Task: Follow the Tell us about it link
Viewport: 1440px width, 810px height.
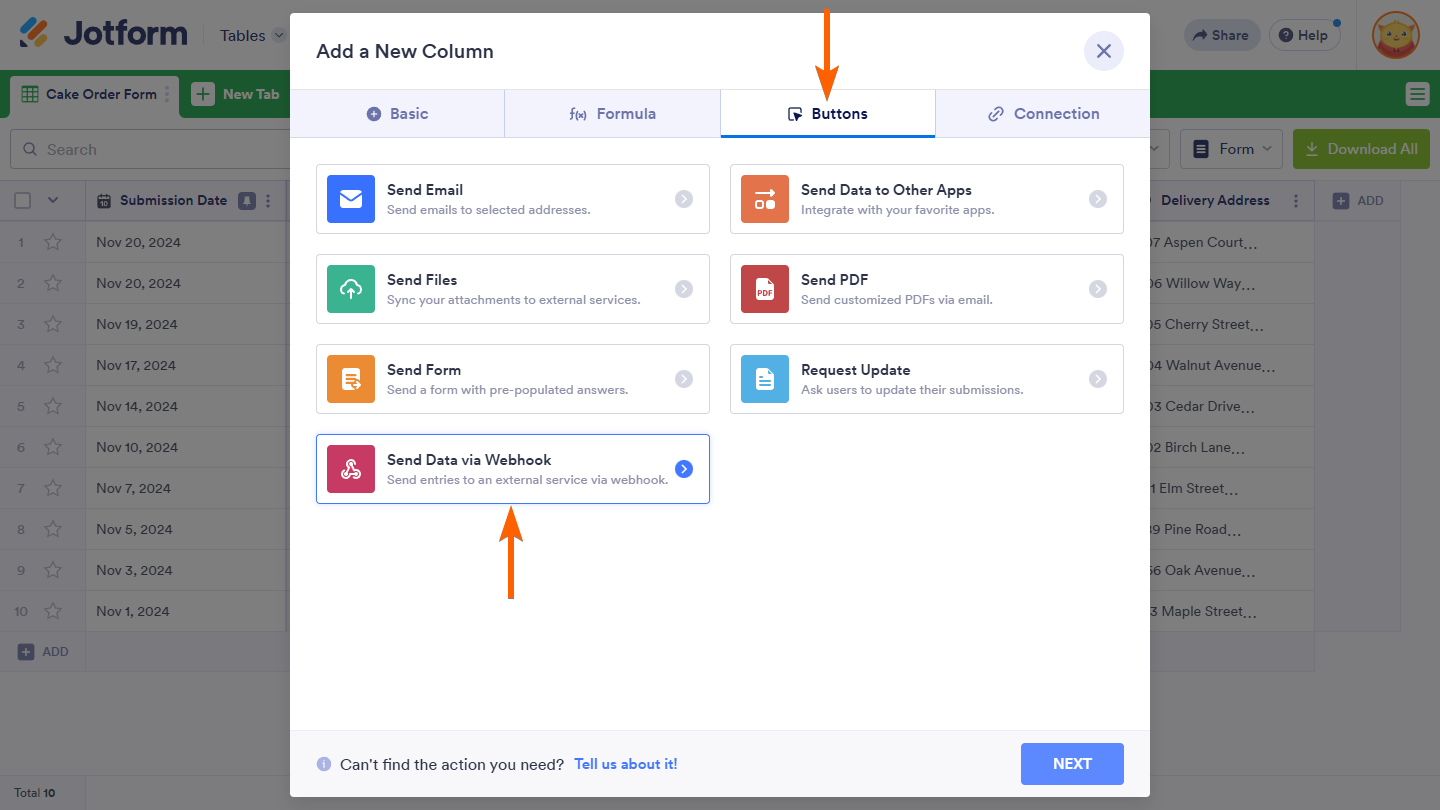Action: (625, 764)
